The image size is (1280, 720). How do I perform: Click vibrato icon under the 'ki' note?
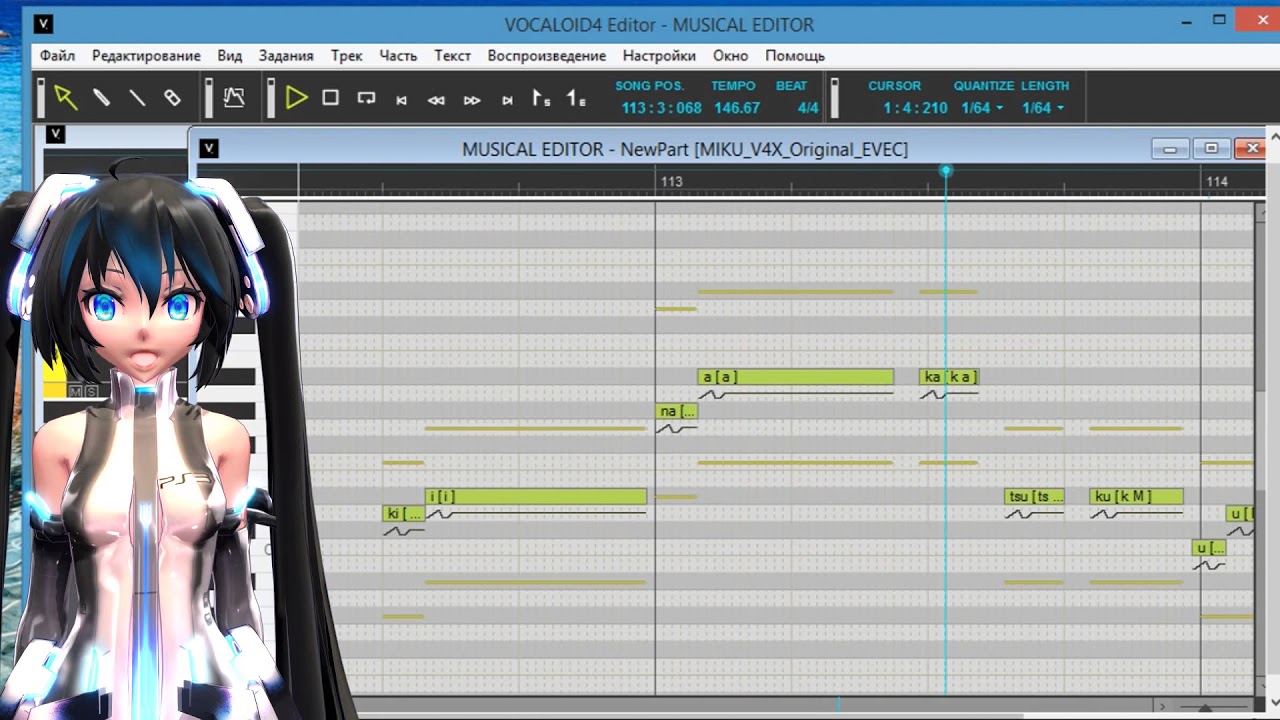[399, 531]
